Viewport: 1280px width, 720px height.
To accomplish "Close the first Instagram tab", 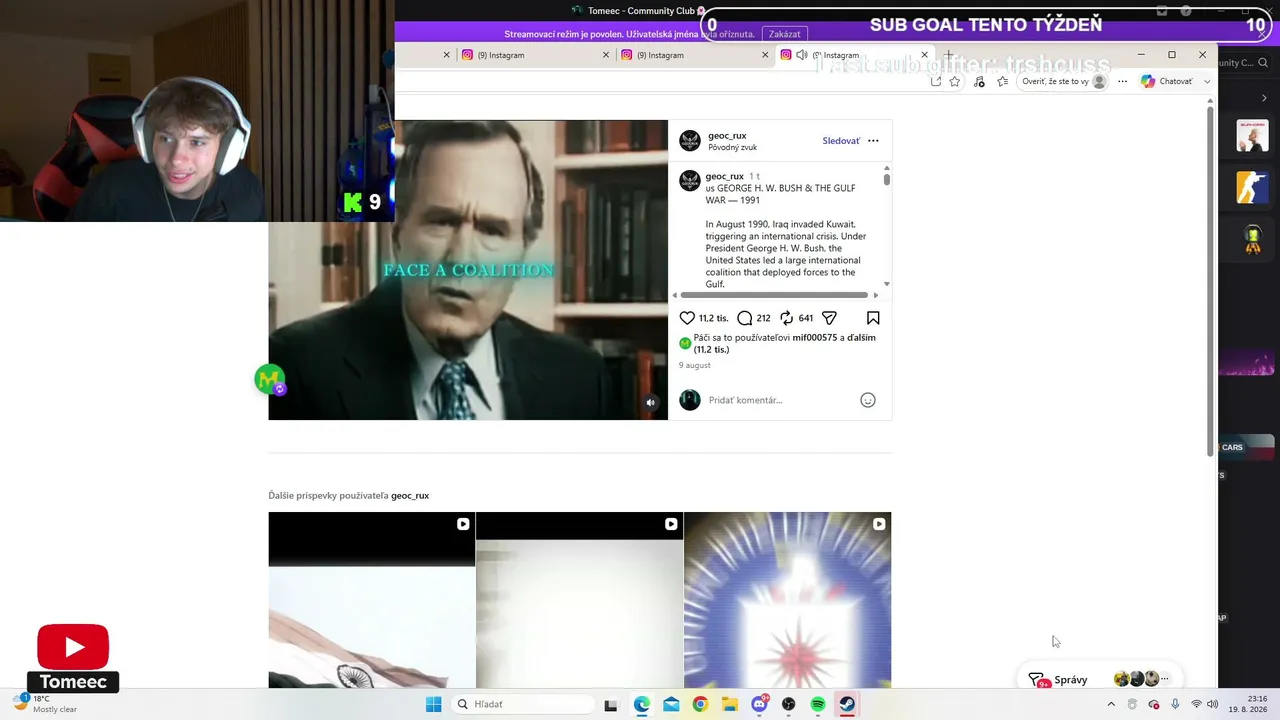I will (x=606, y=55).
